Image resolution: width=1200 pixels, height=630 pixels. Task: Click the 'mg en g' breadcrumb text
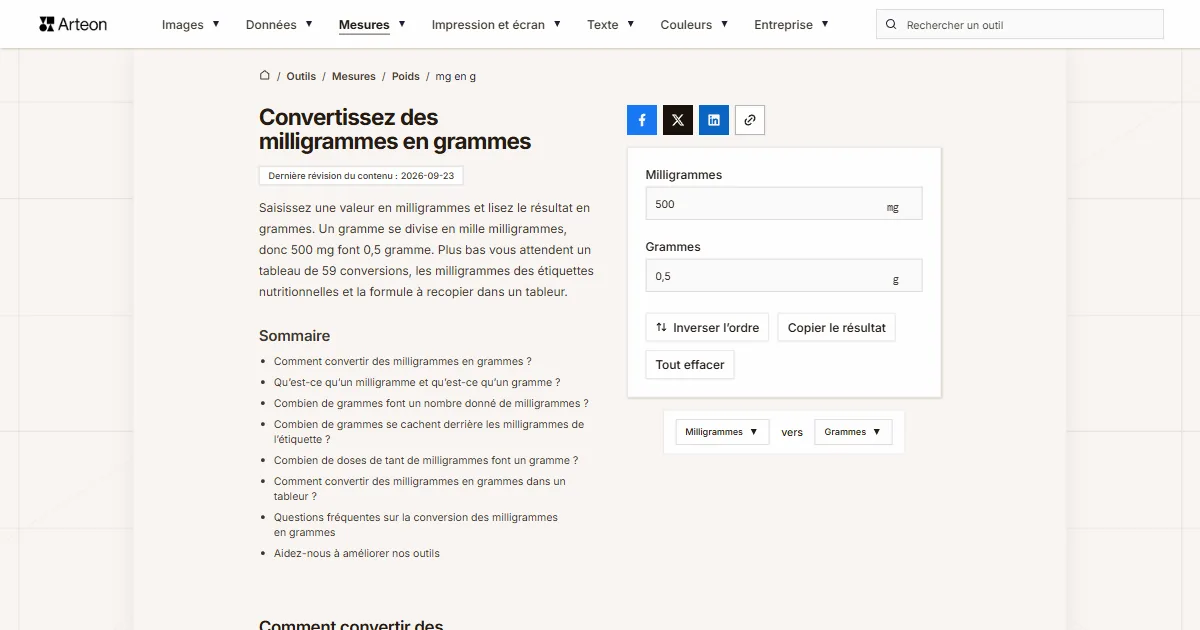(456, 76)
